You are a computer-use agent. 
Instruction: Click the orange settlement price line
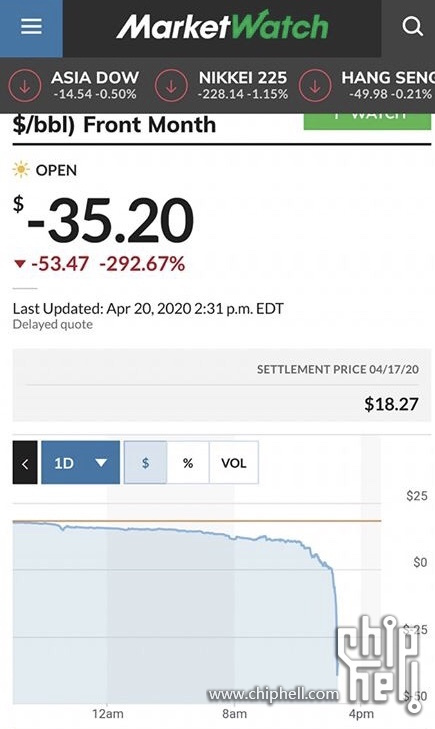[x=197, y=521]
